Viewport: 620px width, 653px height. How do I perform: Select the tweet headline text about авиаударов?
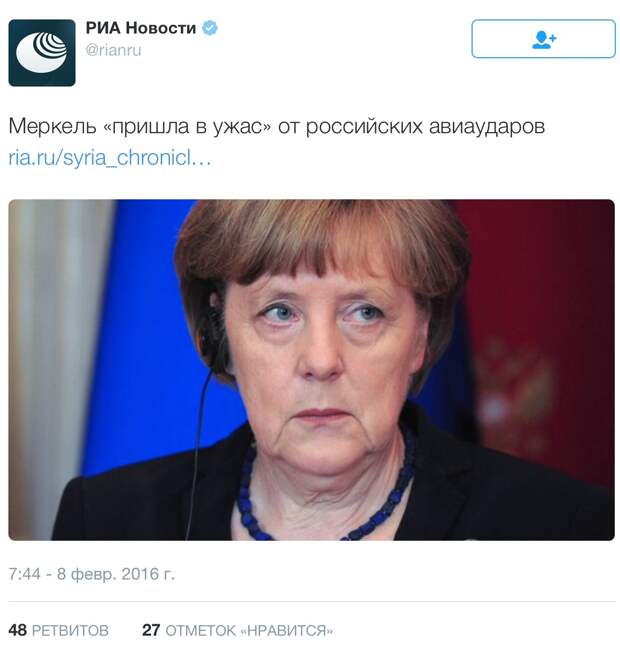[276, 127]
